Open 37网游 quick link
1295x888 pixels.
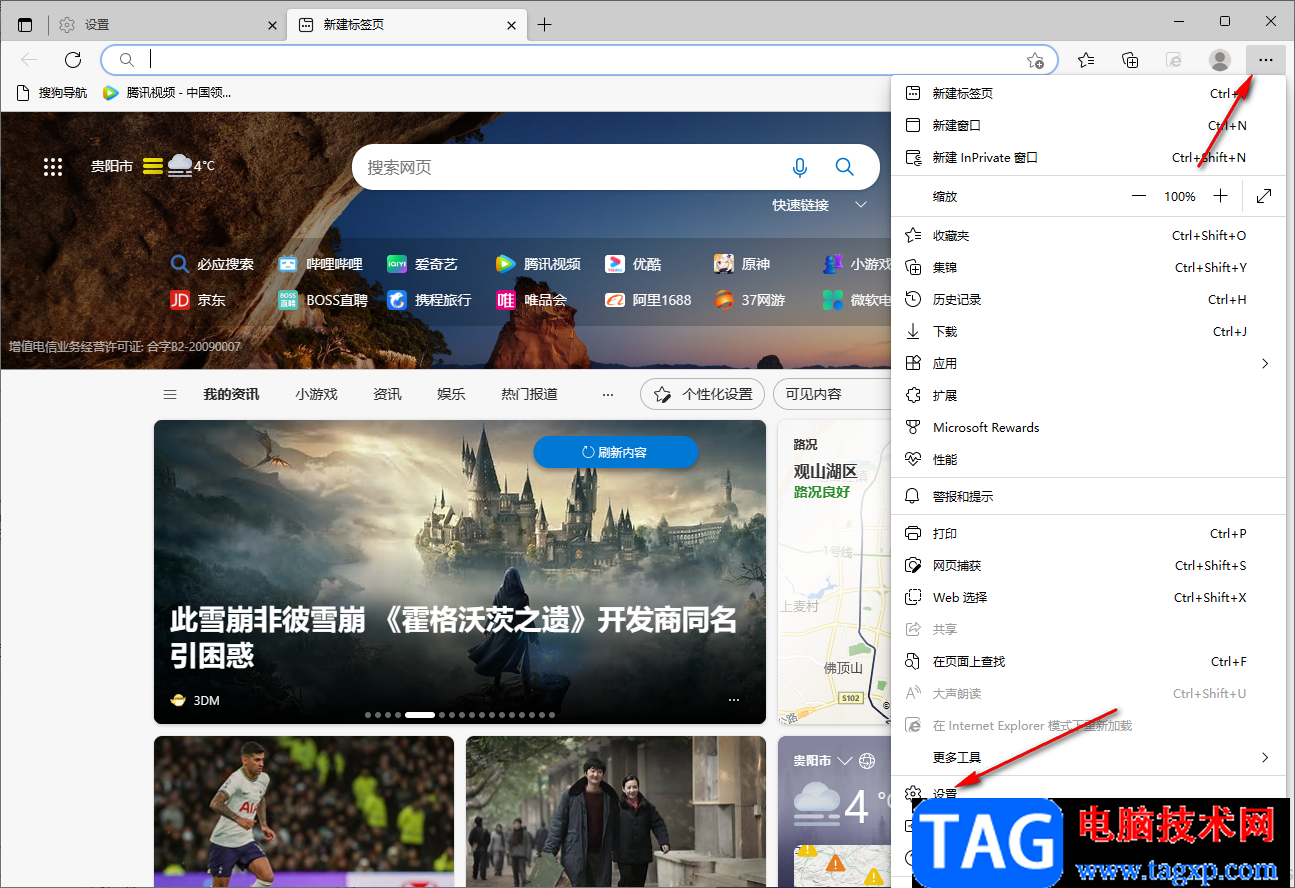[x=750, y=299]
